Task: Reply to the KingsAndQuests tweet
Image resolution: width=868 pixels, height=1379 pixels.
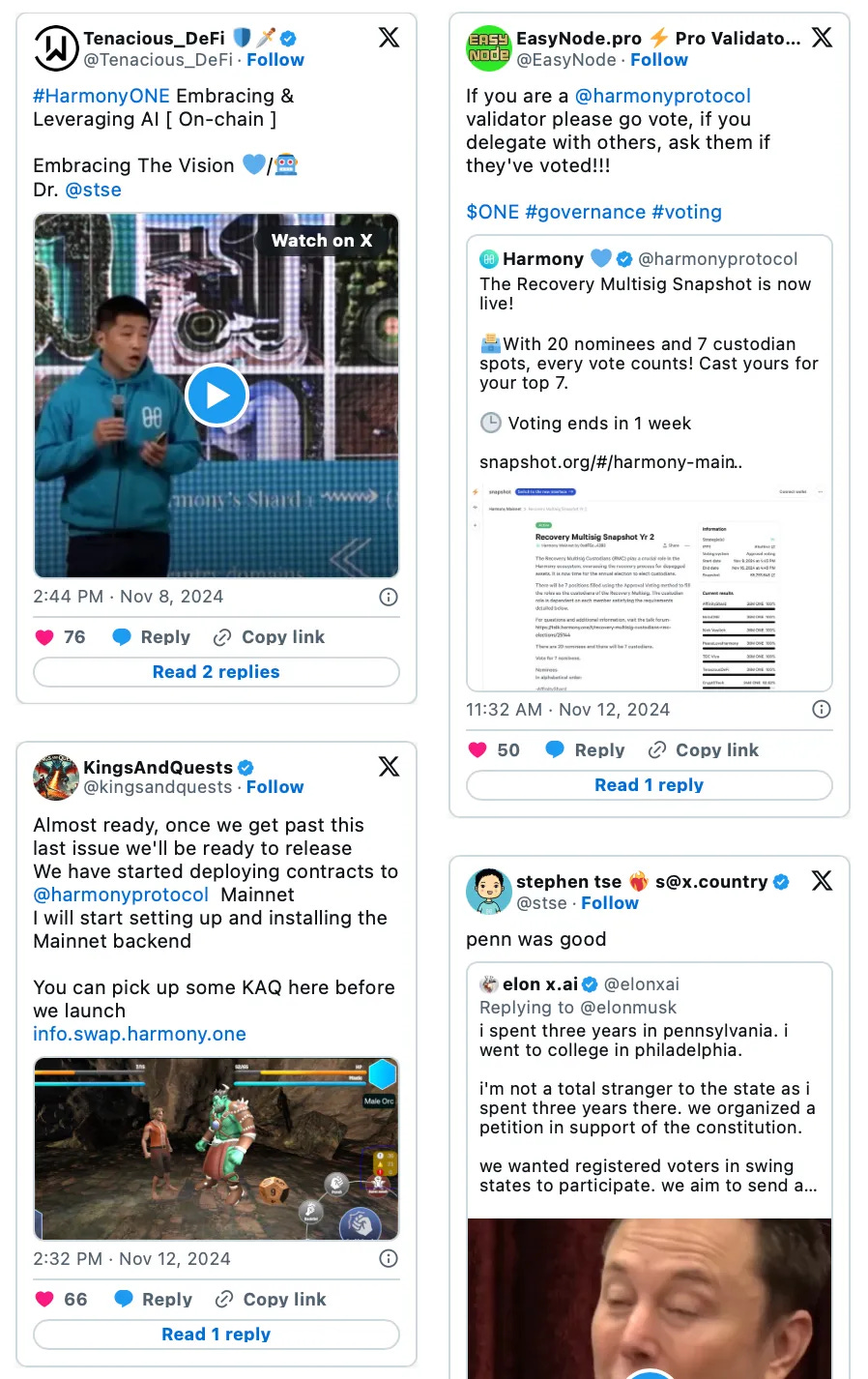Action: coord(153,1299)
